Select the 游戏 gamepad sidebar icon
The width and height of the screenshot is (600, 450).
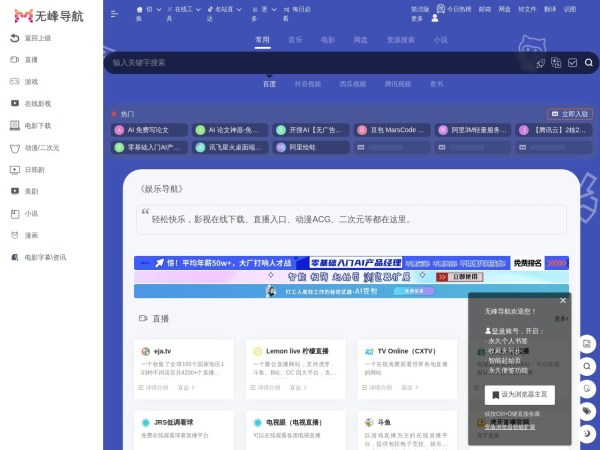(x=13, y=81)
